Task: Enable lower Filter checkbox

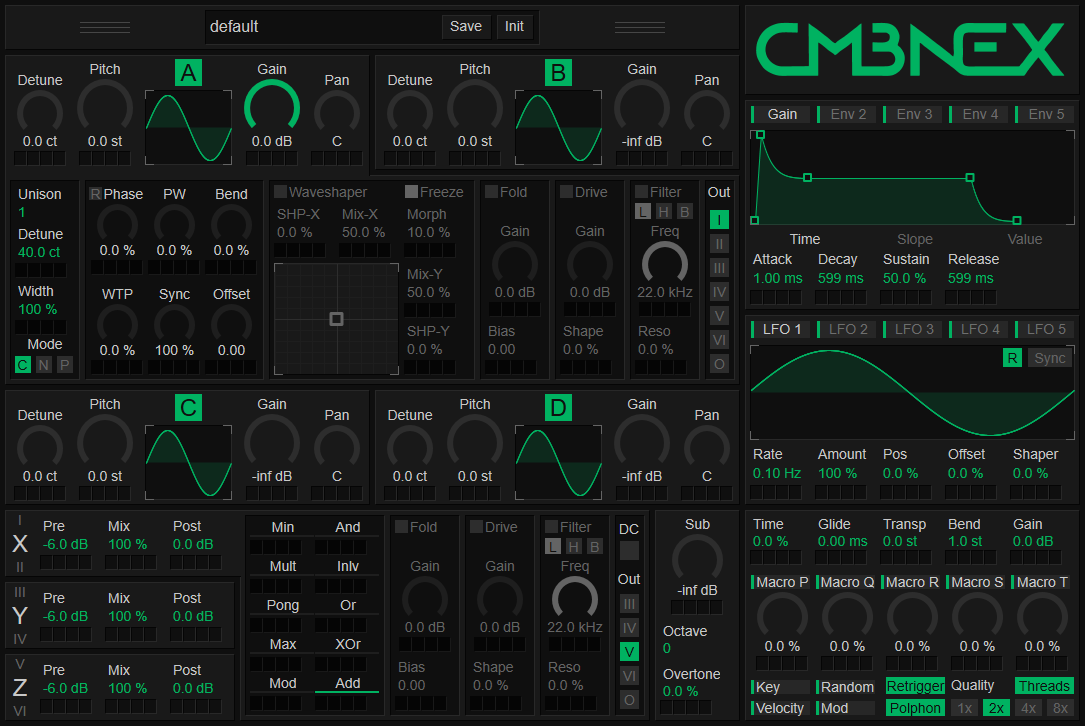Action: tap(551, 527)
